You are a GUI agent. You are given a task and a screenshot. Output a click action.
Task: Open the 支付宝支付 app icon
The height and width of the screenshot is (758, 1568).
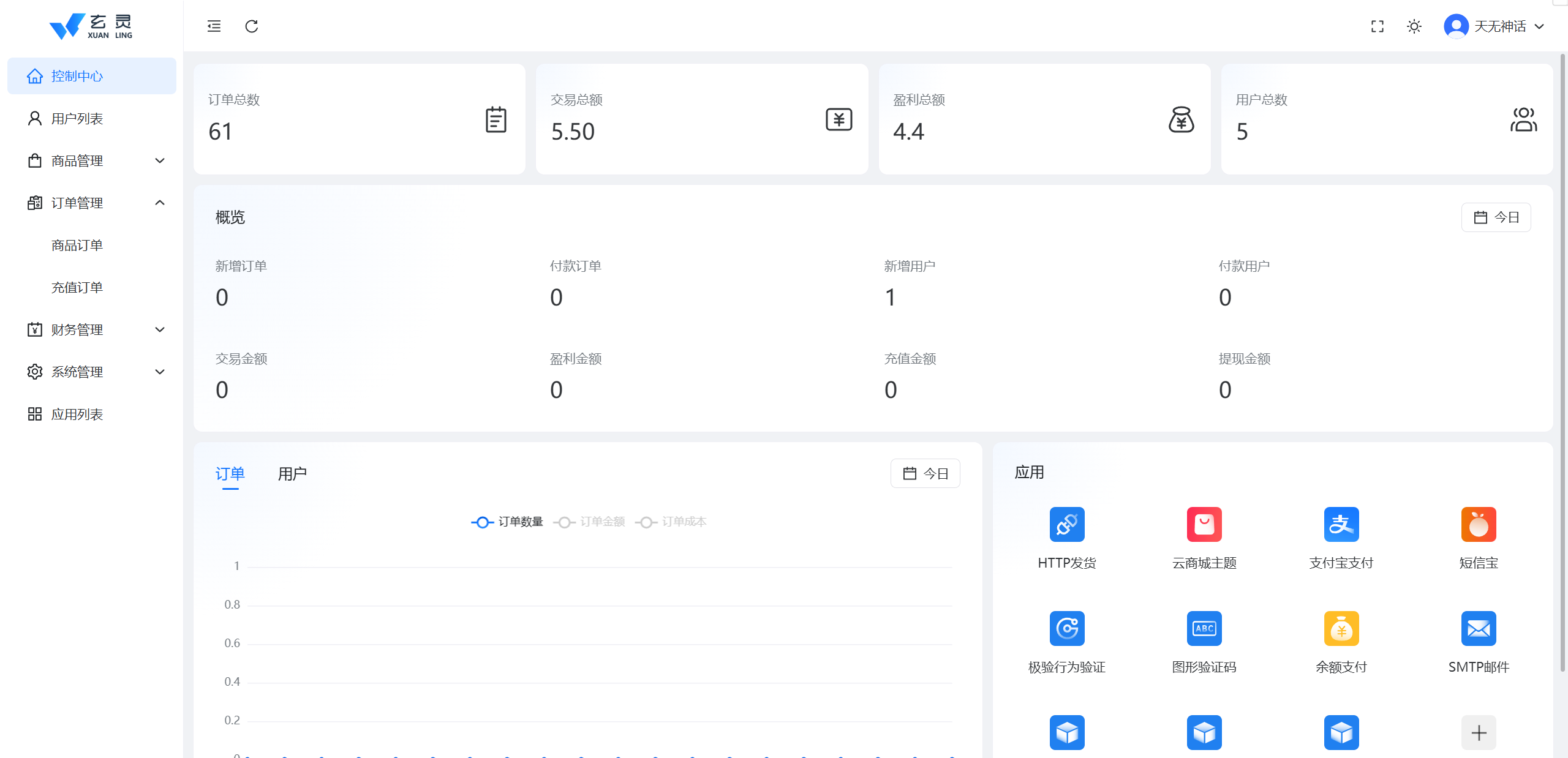pyautogui.click(x=1341, y=524)
